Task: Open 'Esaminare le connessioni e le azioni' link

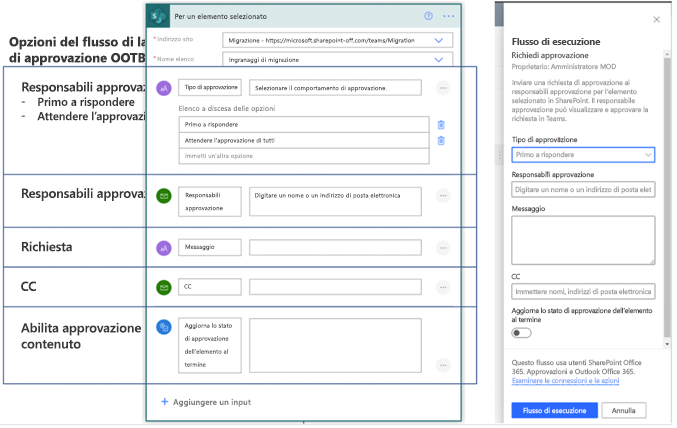Action: 568,382
